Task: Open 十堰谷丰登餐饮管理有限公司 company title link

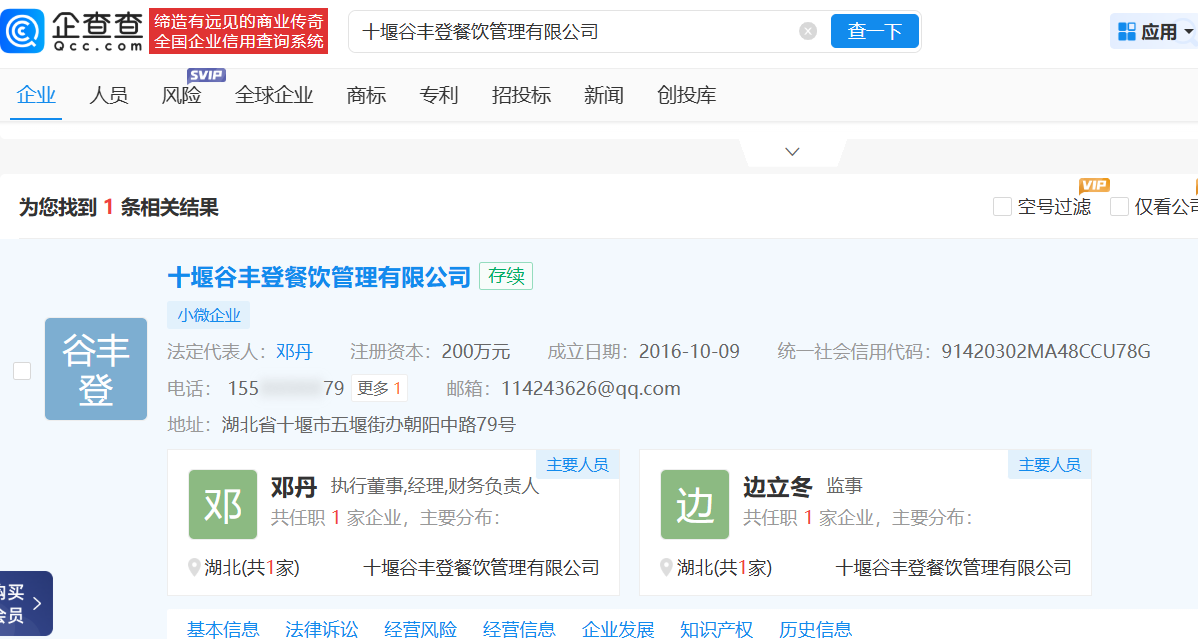Action: pyautogui.click(x=319, y=277)
